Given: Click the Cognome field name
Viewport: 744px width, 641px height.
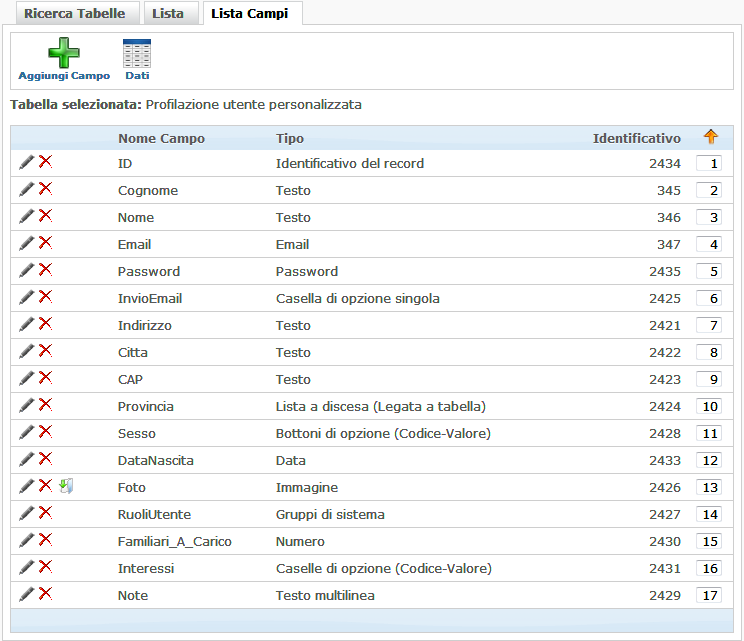Looking at the screenshot, I should point(148,191).
